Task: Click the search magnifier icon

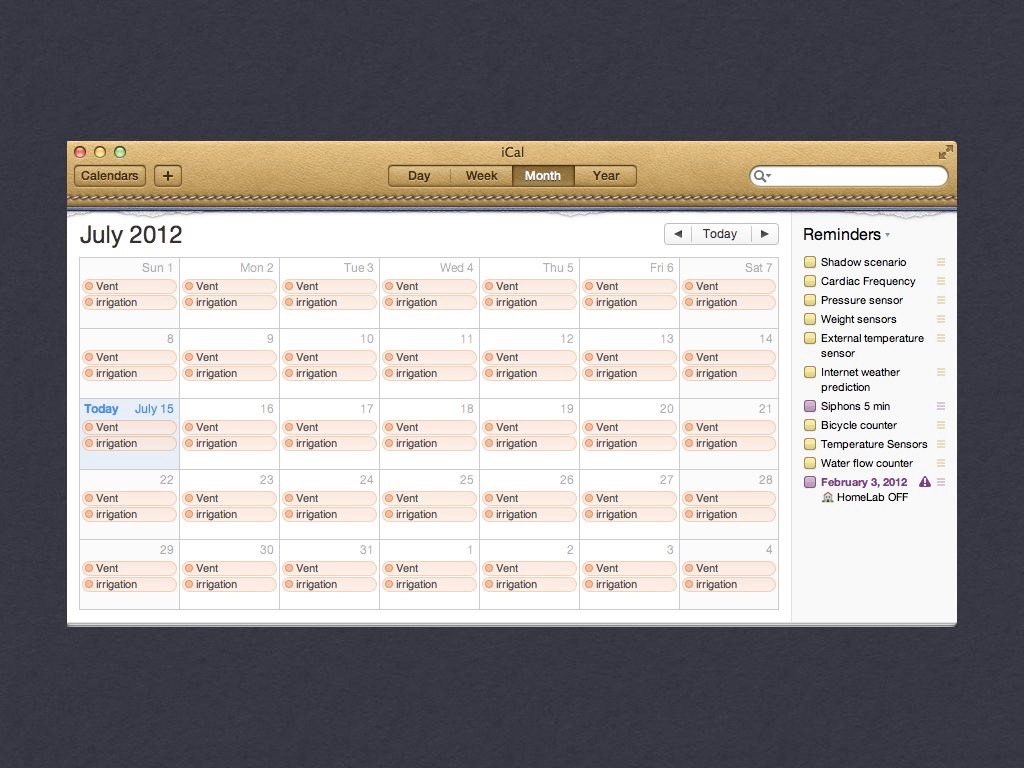Action: 759,176
